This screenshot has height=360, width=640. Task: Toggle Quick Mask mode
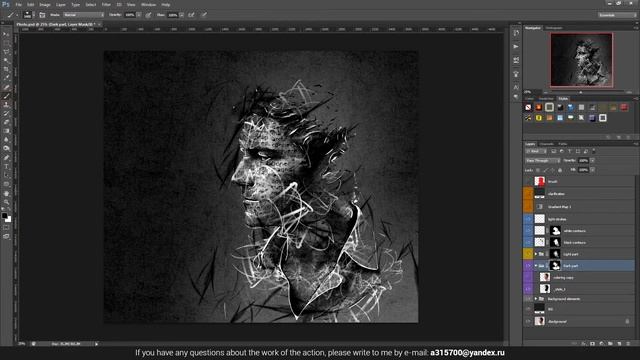pyautogui.click(x=6, y=228)
